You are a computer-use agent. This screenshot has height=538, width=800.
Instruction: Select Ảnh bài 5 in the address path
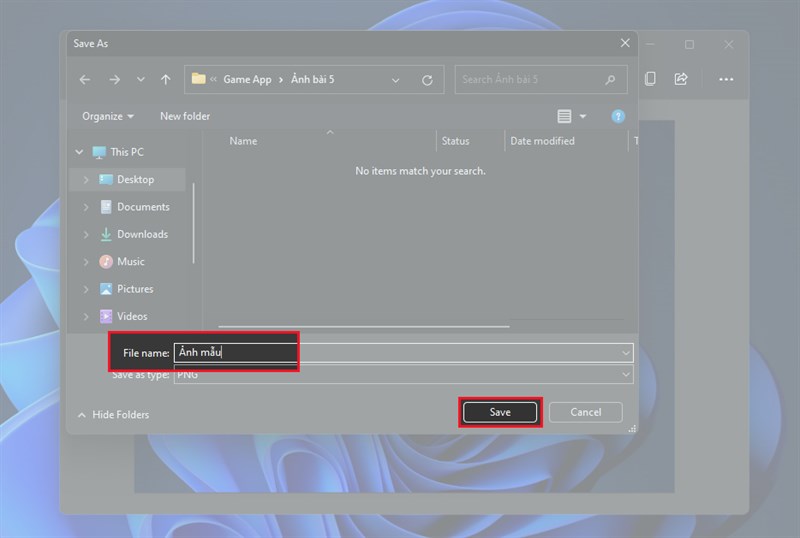(313, 80)
